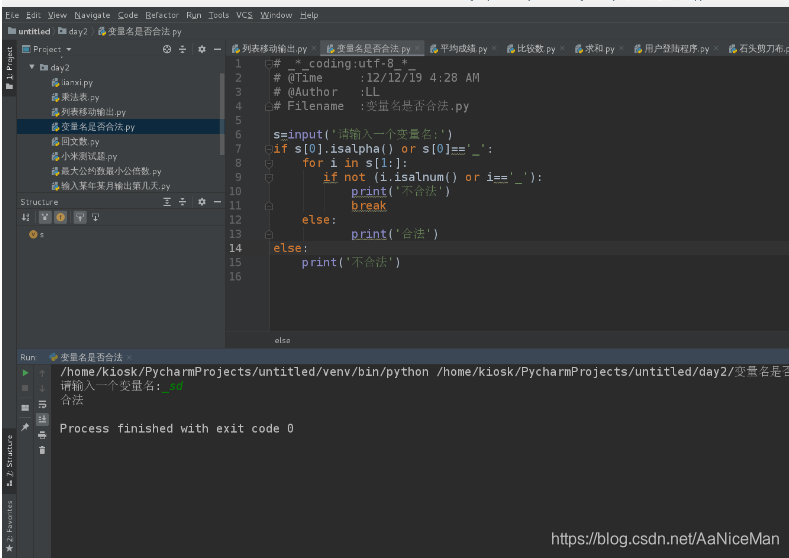This screenshot has height=558, width=789.
Task: Toggle Autoscroll to Source in Structure toolbar
Action: 80,217
